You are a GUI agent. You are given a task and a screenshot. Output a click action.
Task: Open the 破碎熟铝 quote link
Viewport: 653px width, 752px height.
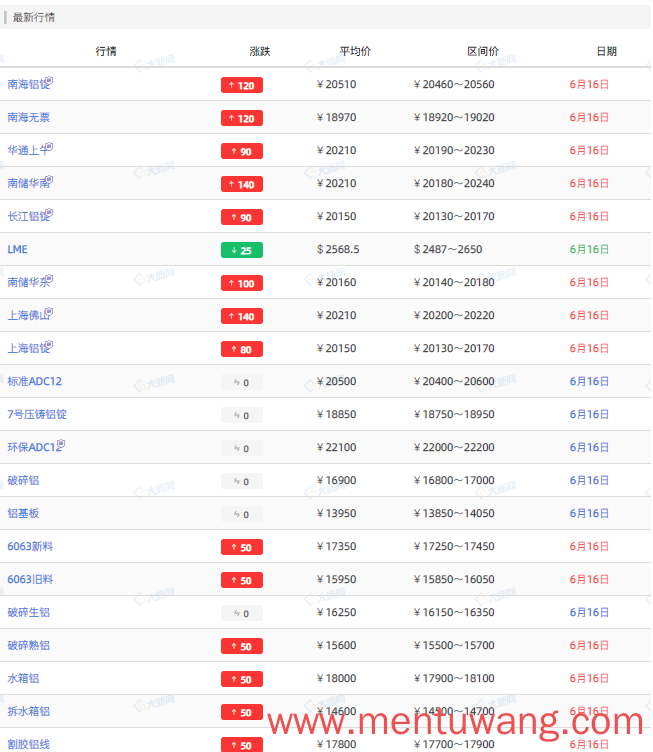click(x=28, y=646)
